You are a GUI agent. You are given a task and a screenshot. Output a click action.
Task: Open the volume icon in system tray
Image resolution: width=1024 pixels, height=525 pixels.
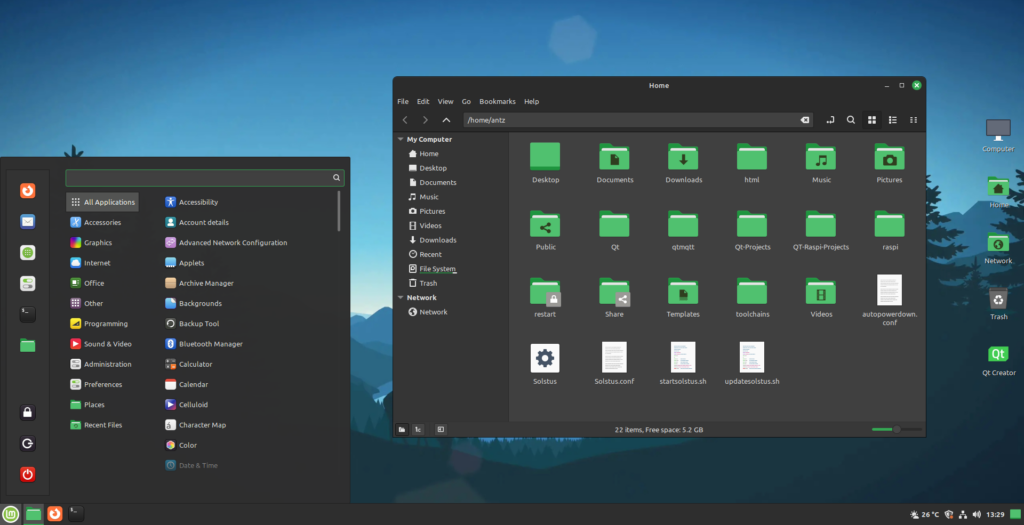click(976, 515)
